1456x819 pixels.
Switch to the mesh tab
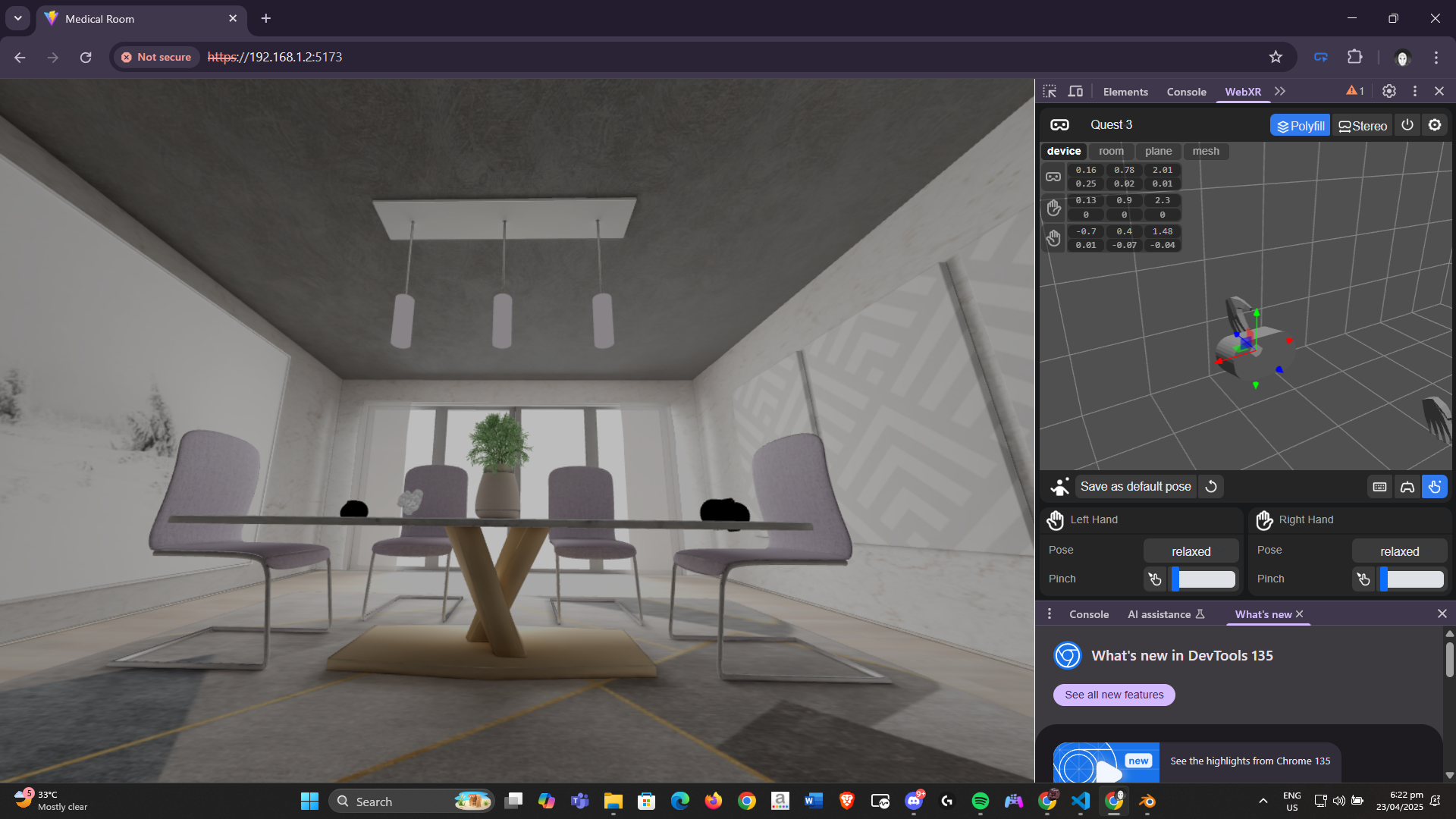(1206, 151)
